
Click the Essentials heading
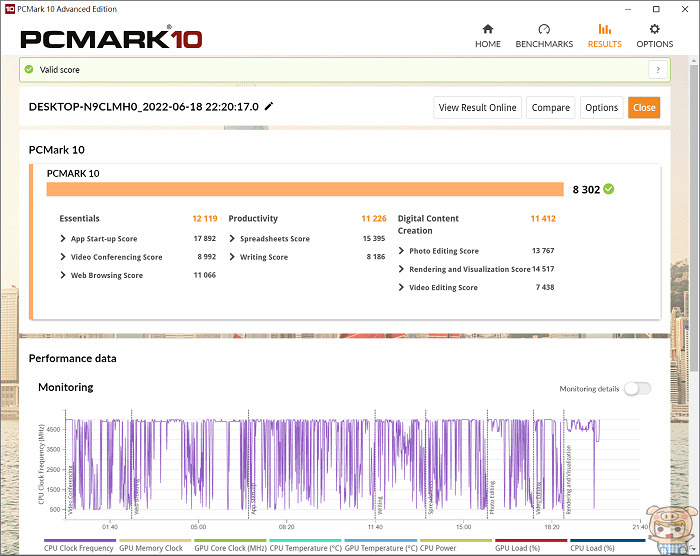79,218
